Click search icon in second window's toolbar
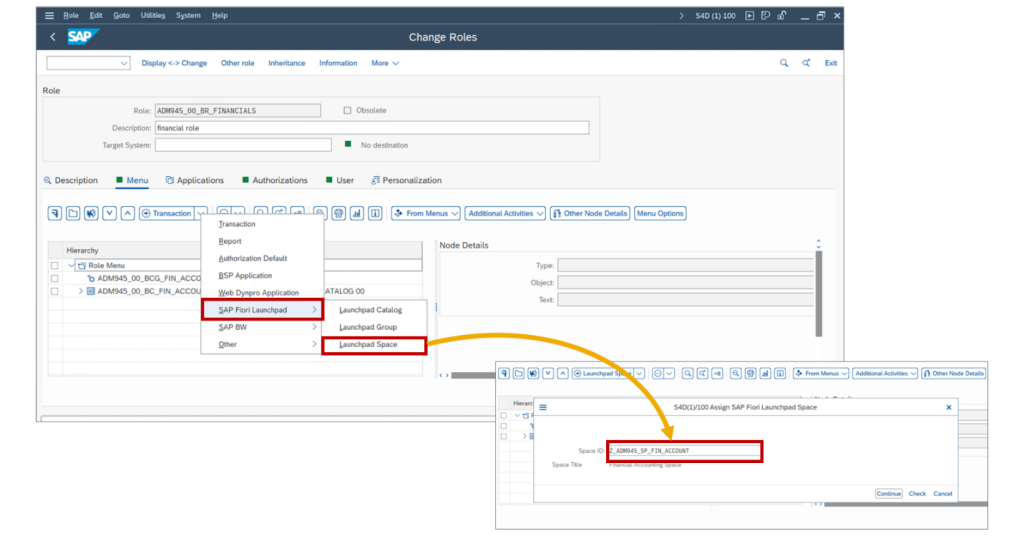This screenshot has width=1024, height=536. [688, 373]
